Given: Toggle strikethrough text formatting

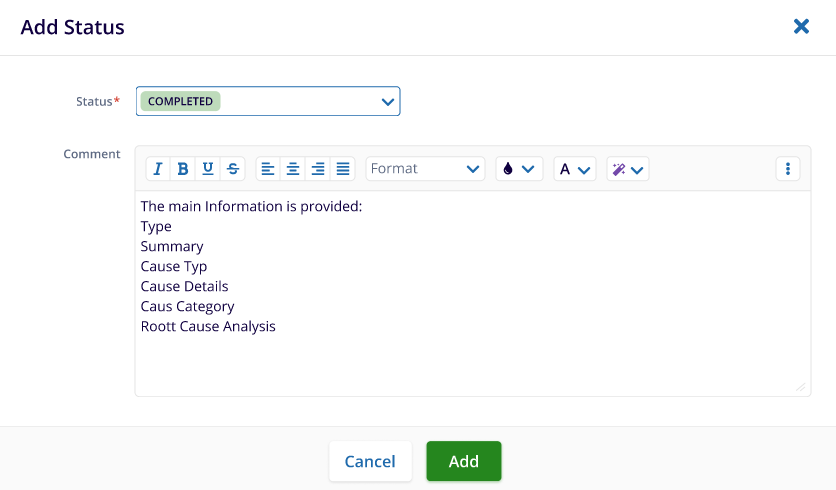Looking at the screenshot, I should 233,169.
